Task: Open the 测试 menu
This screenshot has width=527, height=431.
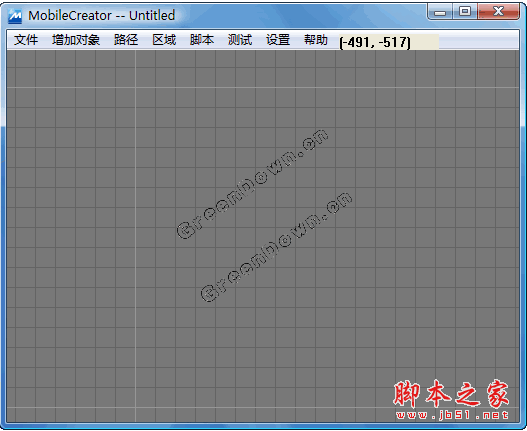Action: coord(240,40)
